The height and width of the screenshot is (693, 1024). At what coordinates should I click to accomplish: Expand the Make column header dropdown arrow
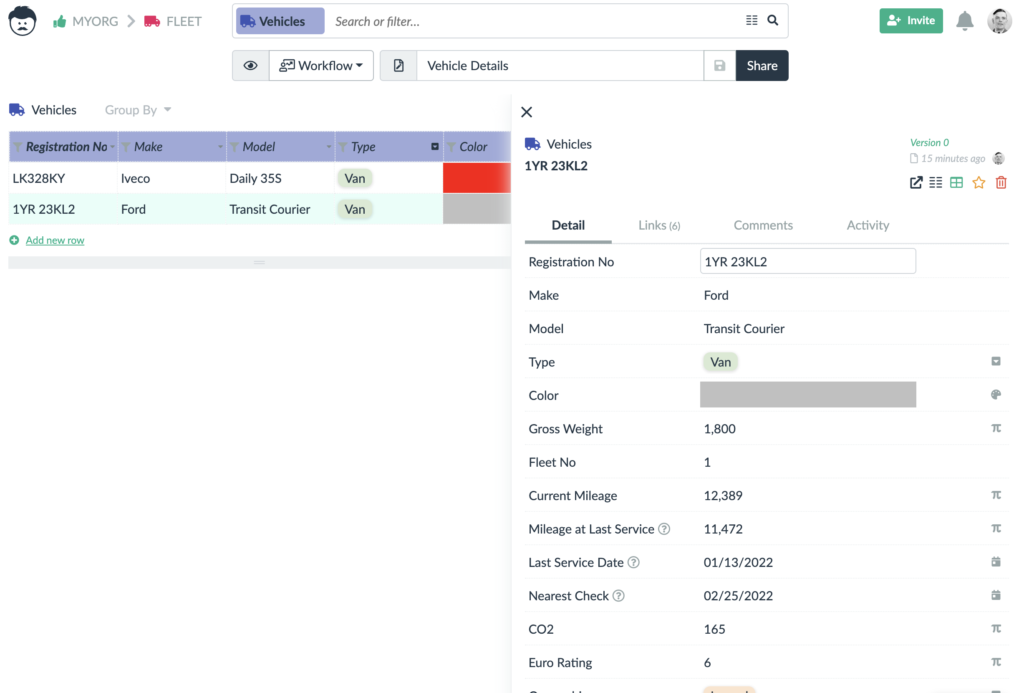[220, 146]
